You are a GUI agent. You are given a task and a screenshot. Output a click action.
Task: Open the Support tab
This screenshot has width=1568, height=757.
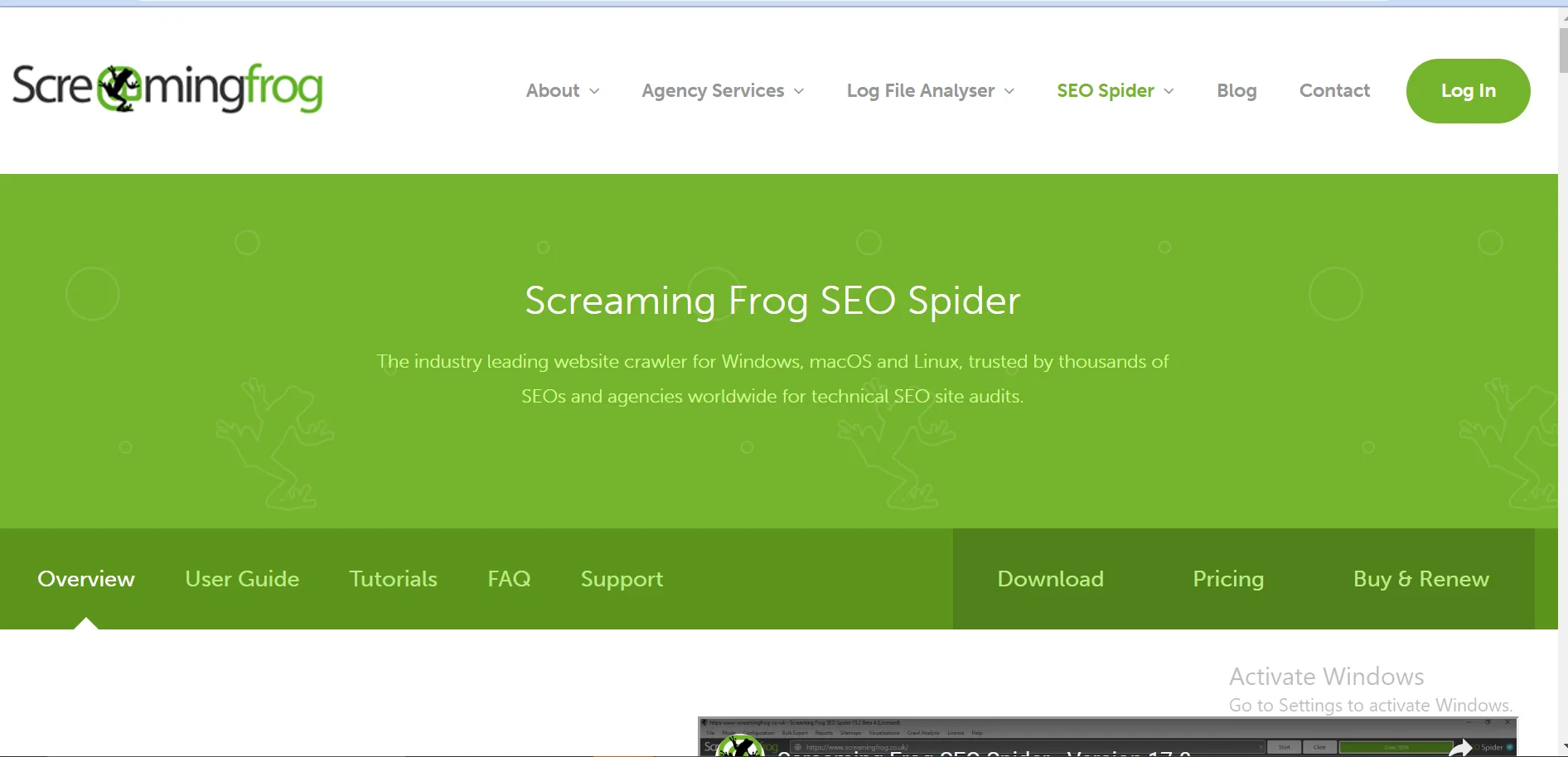click(622, 579)
